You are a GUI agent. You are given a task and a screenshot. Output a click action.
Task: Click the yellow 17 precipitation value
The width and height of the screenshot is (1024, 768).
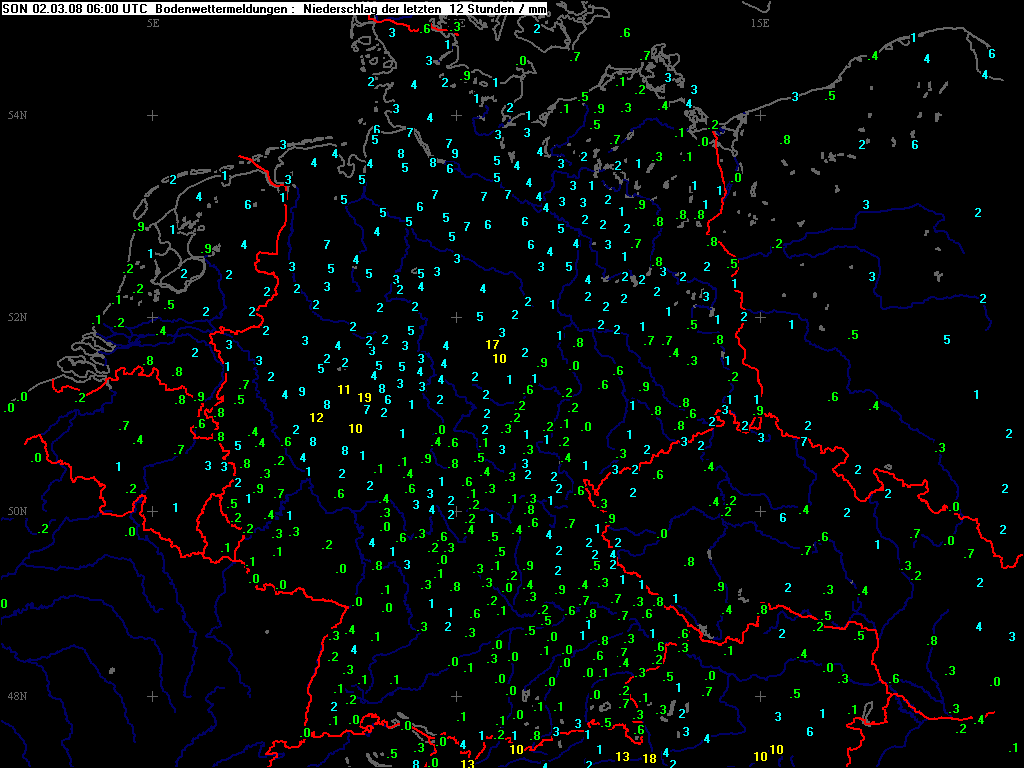coord(492,344)
